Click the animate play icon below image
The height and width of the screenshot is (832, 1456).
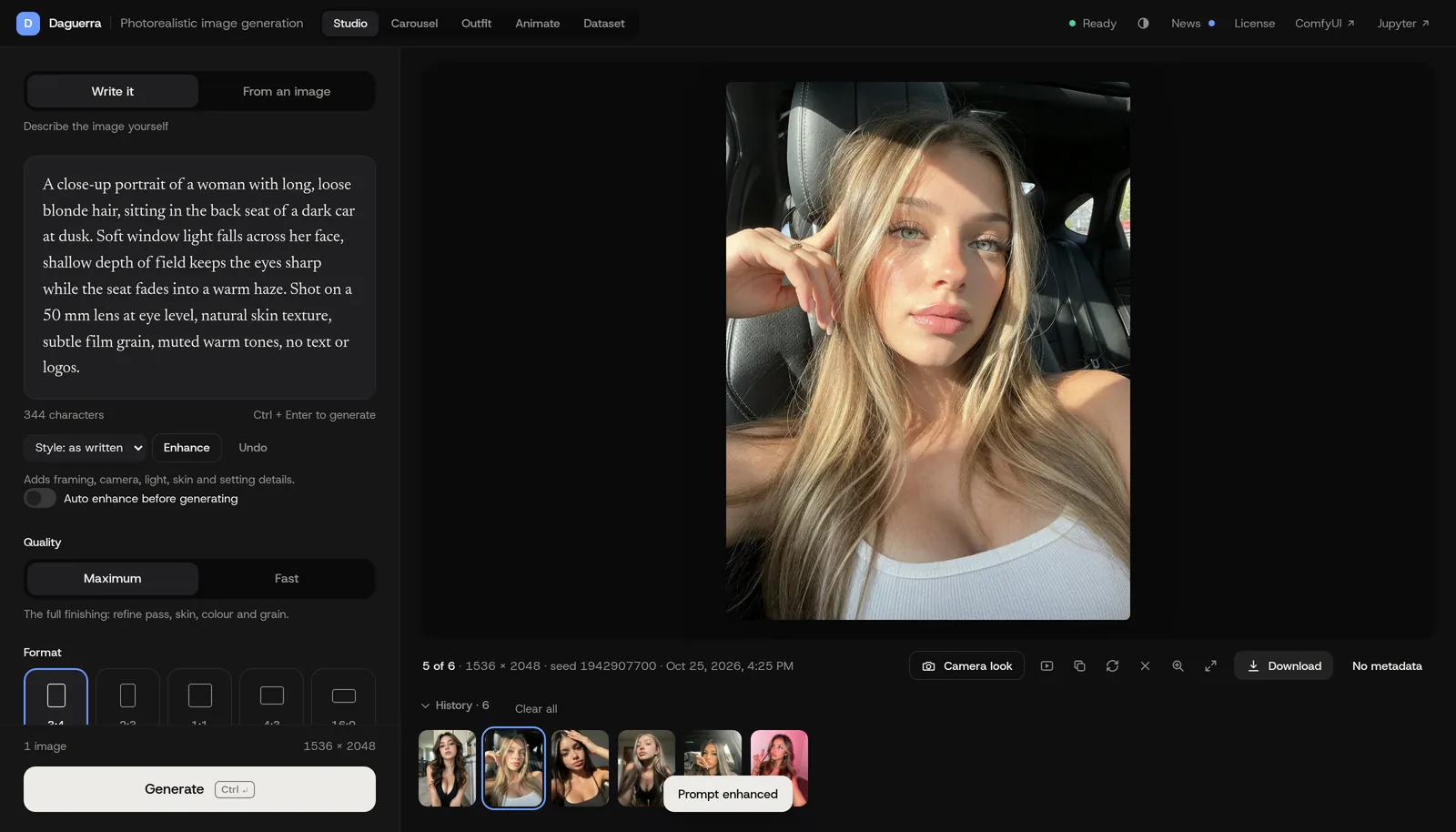point(1046,665)
